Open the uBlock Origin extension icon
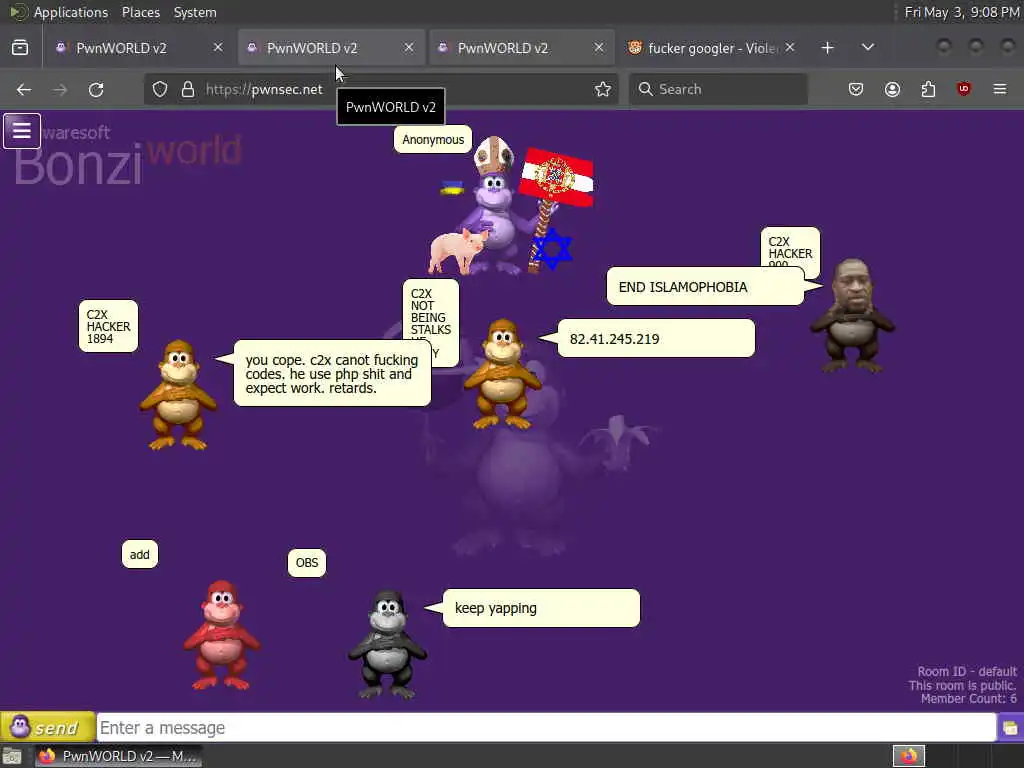The image size is (1024, 768). pos(964,89)
